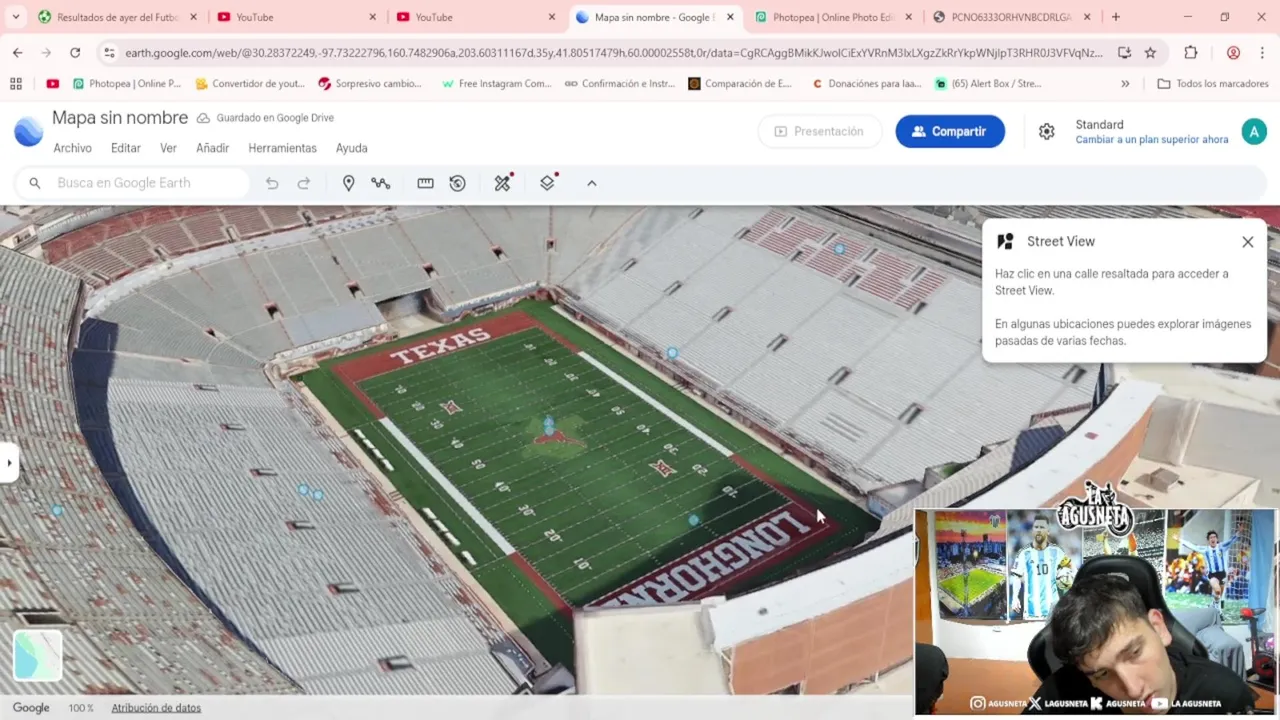Open the map layers stack icon
This screenshot has width=1280, height=720.
[x=547, y=183]
